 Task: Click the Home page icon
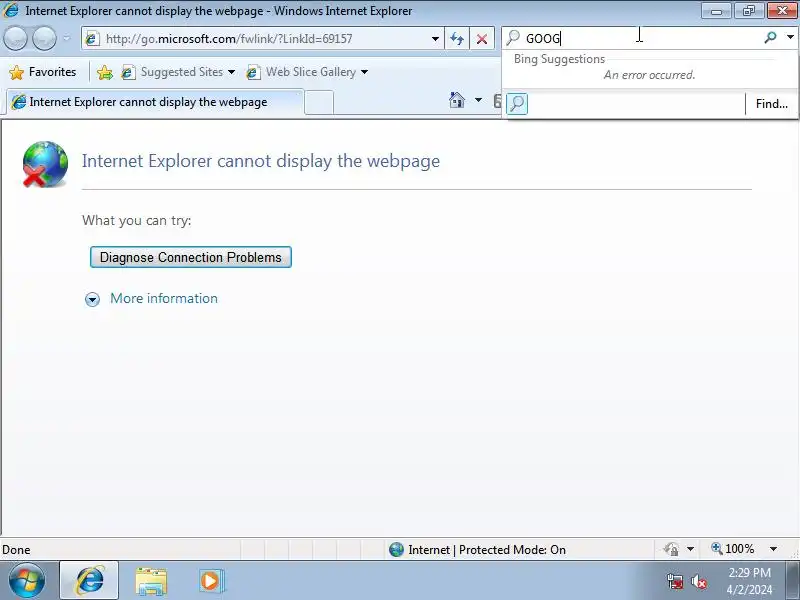pos(457,100)
